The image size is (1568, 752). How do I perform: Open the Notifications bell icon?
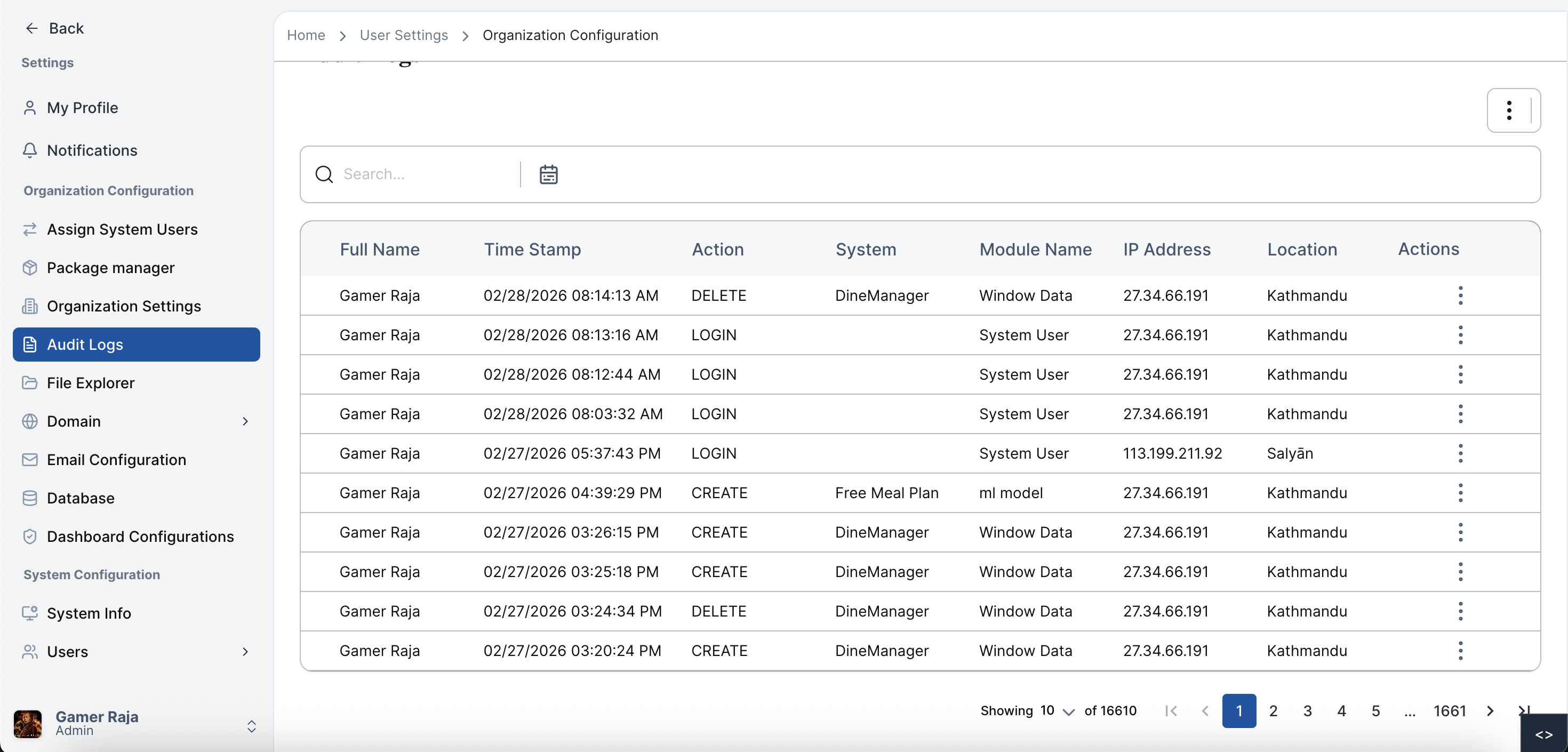pyautogui.click(x=30, y=150)
